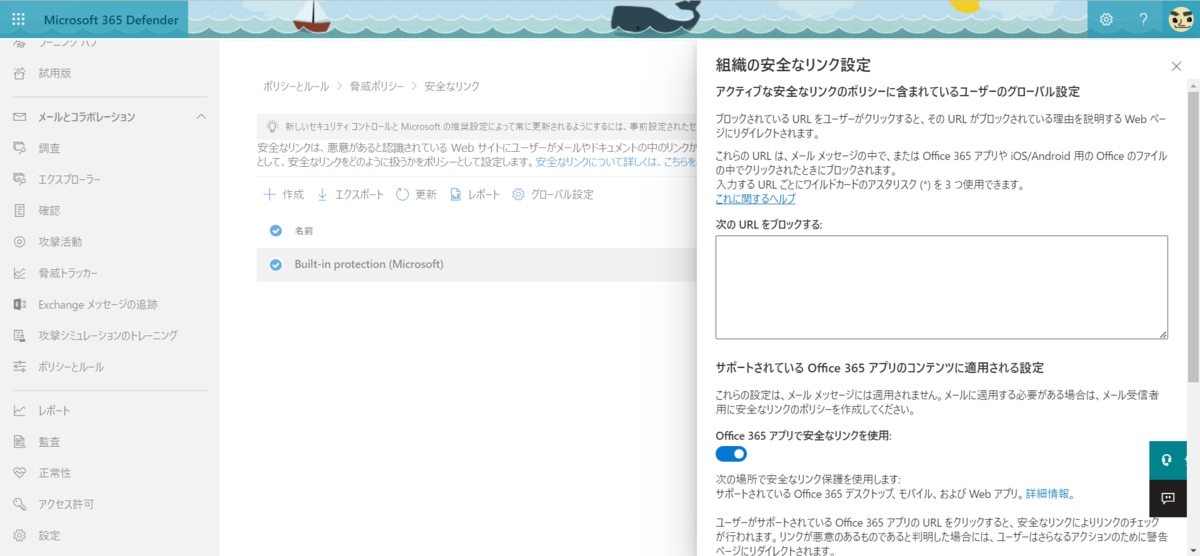Open Built-in protection (Microsoft) policy
1200x556 pixels.
tap(369, 264)
